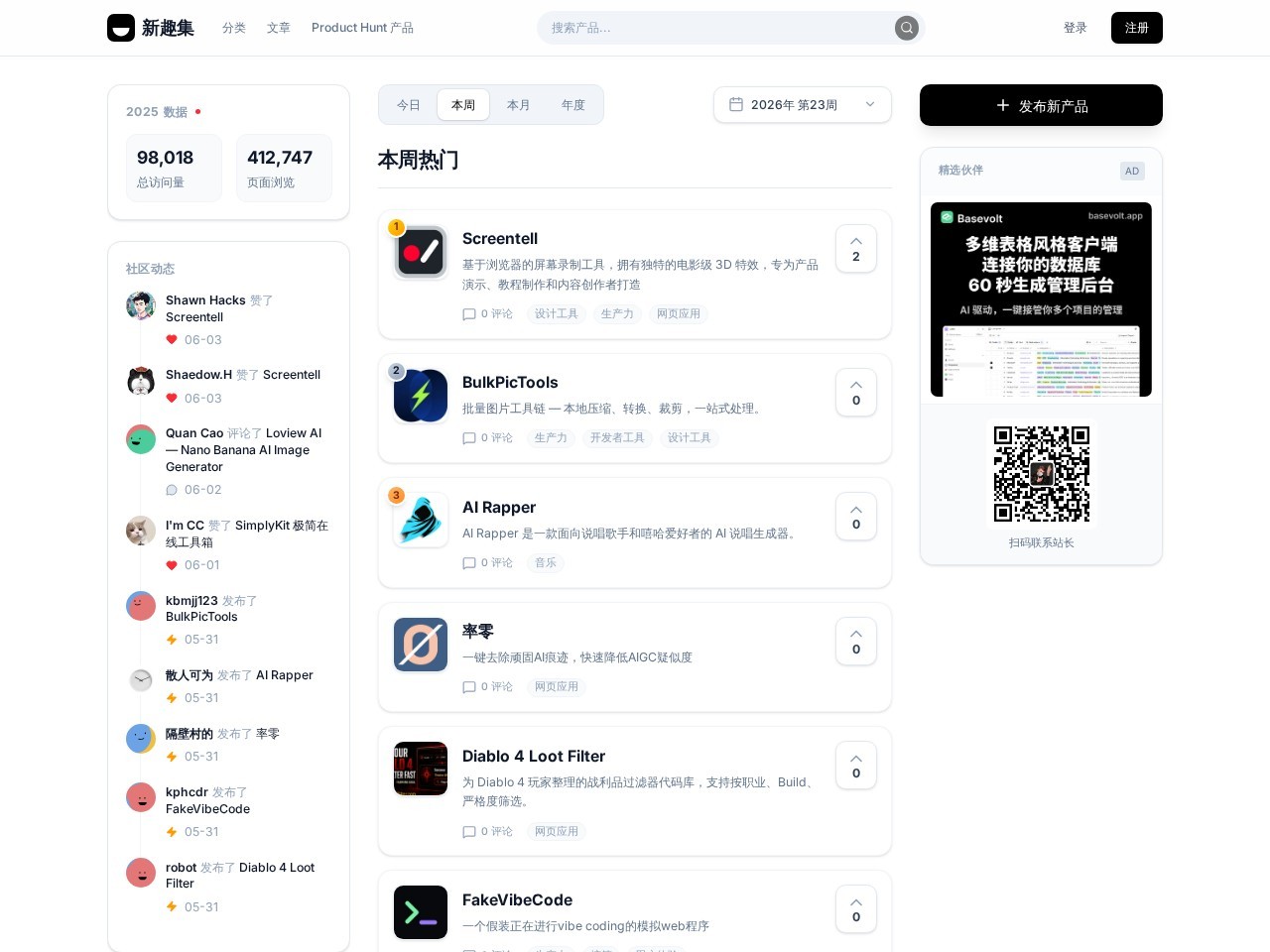This screenshot has height=952, width=1270.
Task: Click the 新趣集 site logo icon
Action: click(121, 28)
